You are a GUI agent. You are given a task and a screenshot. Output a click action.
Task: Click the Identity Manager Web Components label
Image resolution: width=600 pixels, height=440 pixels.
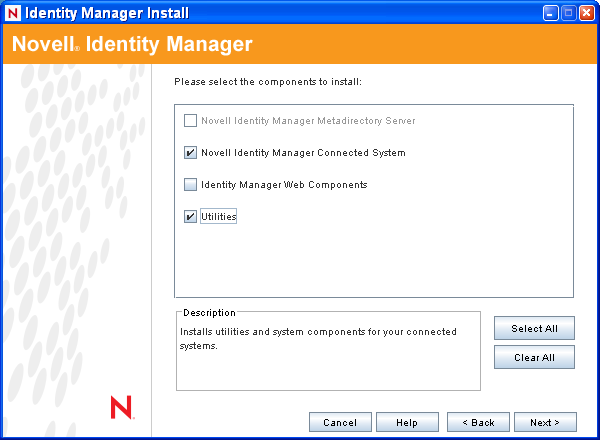pyautogui.click(x=284, y=185)
